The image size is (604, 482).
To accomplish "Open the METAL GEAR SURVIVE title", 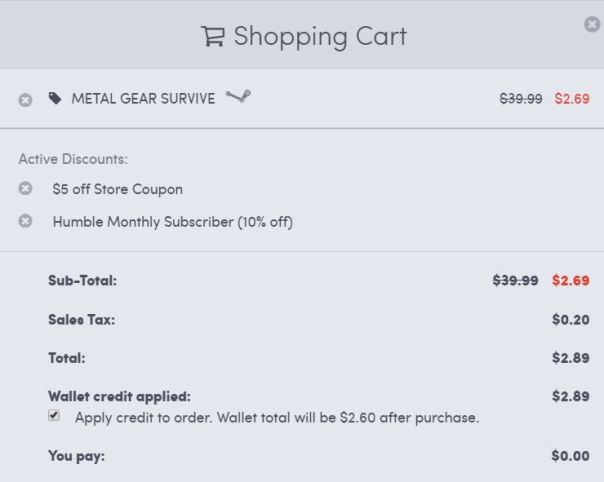I will click(x=142, y=99).
